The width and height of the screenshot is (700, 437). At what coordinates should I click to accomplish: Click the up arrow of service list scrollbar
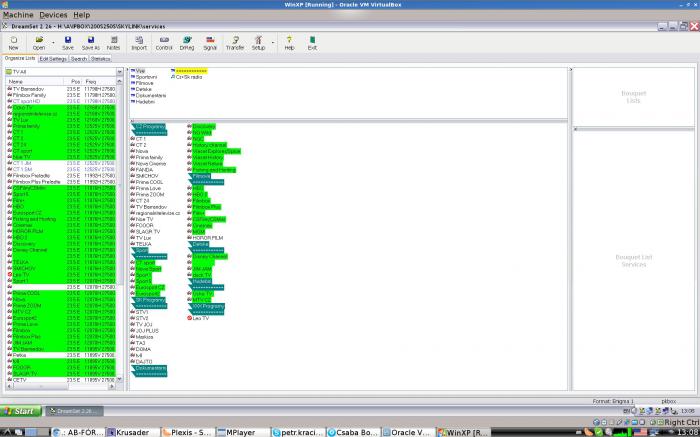coord(119,82)
